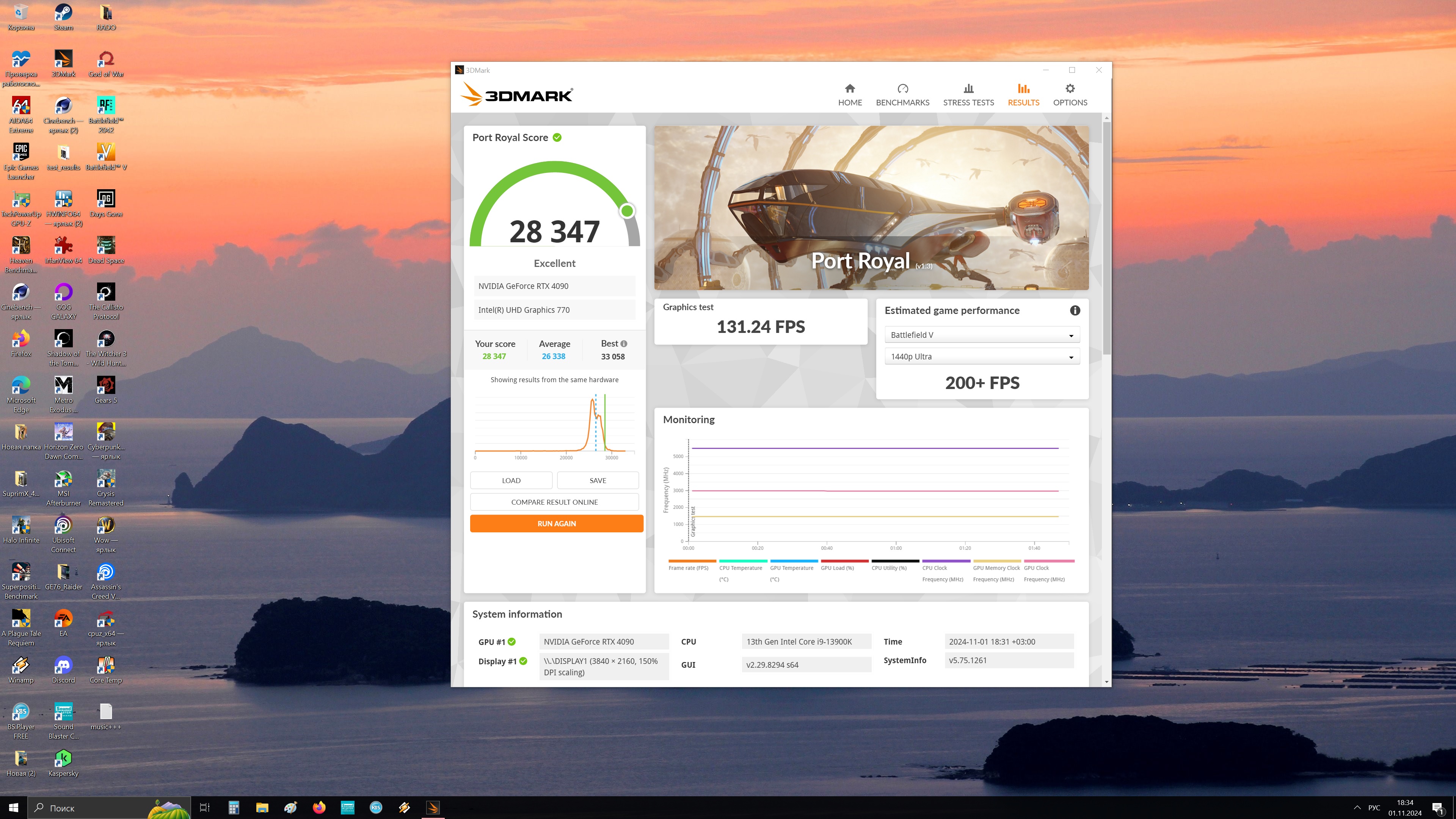This screenshot has height=819, width=1456.
Task: Click the green Port Royal Score validation checkmark
Action: pyautogui.click(x=557, y=137)
